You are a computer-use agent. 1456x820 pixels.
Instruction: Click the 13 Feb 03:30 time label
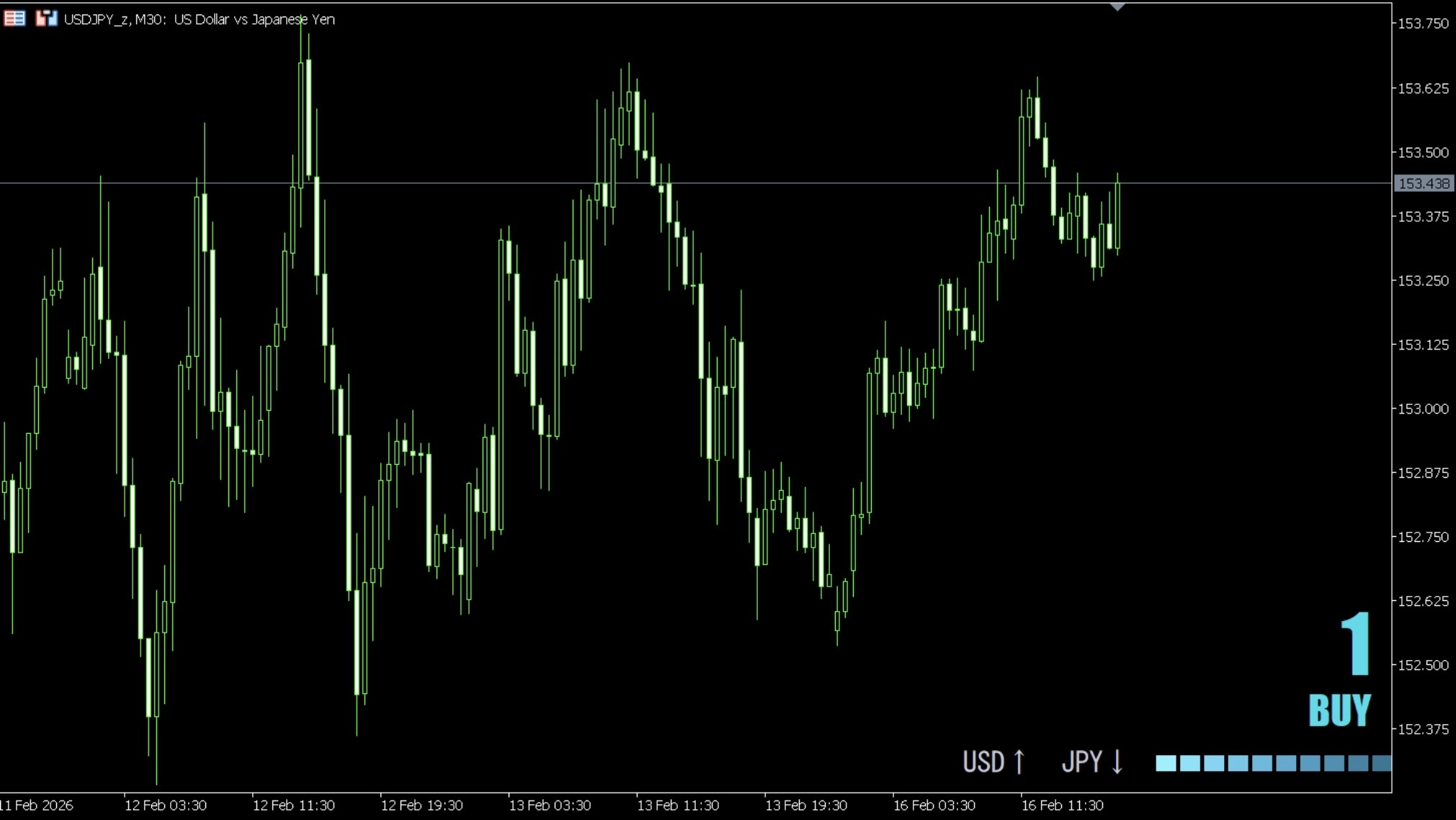(550, 805)
